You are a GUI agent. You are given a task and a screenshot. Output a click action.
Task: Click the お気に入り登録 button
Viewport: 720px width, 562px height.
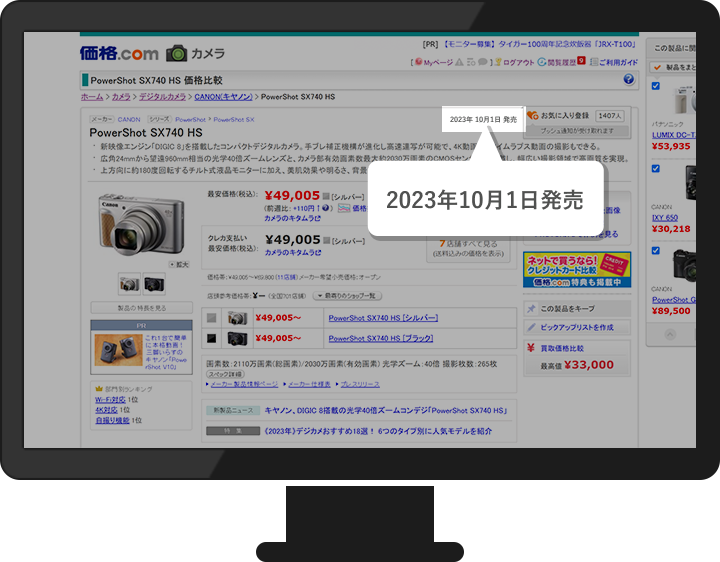[578, 116]
